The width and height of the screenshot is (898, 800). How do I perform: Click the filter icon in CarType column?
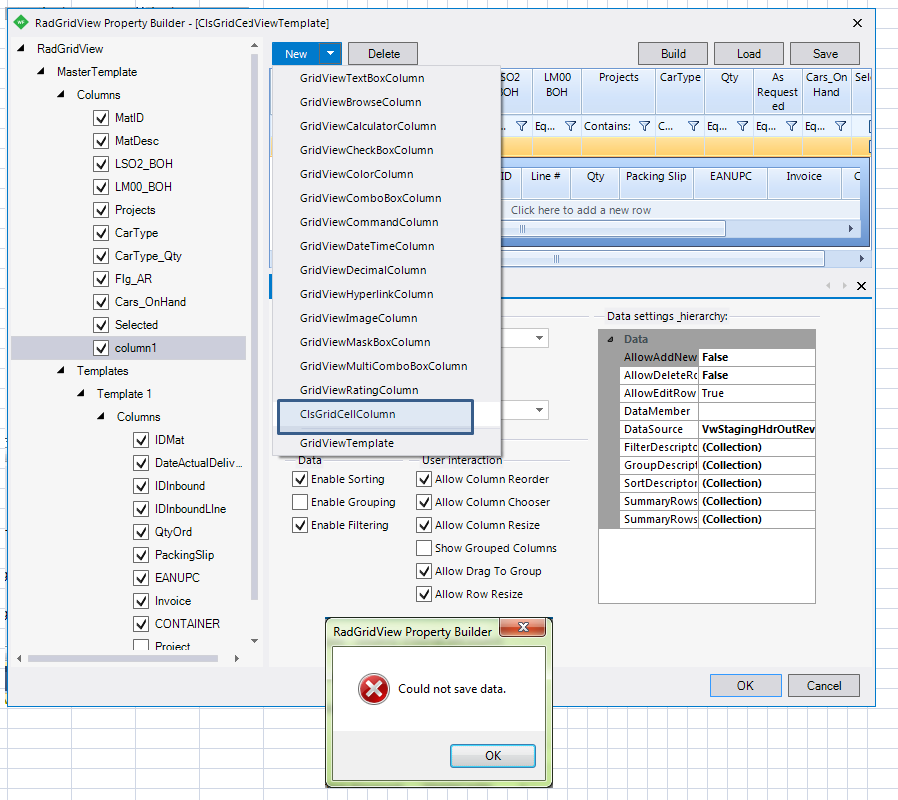tap(692, 127)
